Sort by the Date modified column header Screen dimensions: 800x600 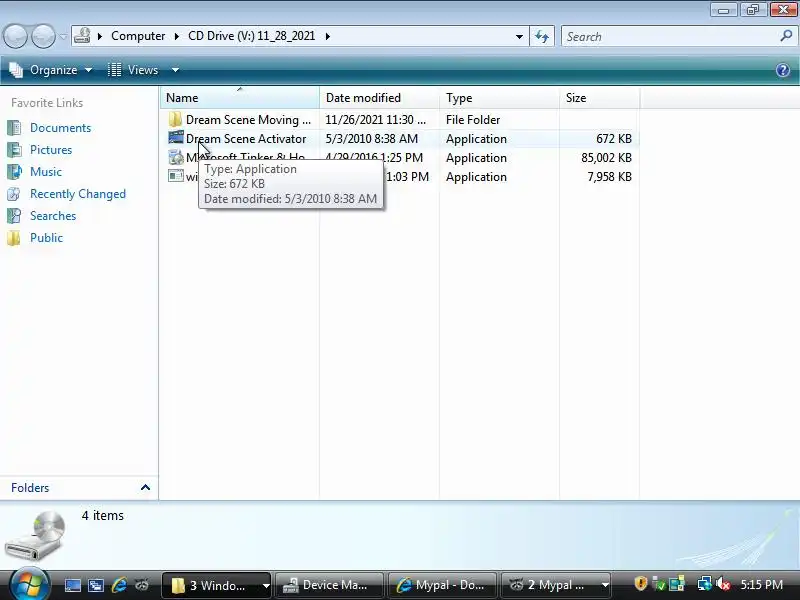pyautogui.click(x=379, y=97)
